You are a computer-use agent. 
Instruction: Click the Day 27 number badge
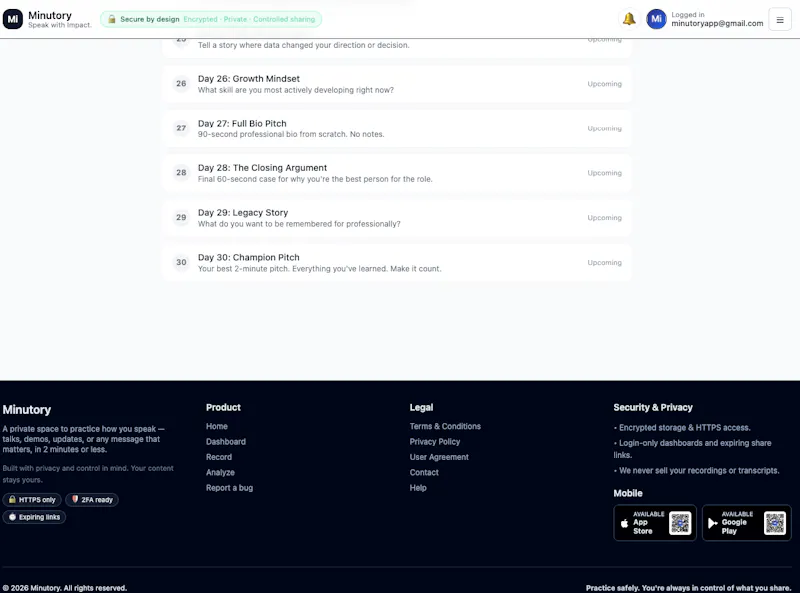(181, 128)
